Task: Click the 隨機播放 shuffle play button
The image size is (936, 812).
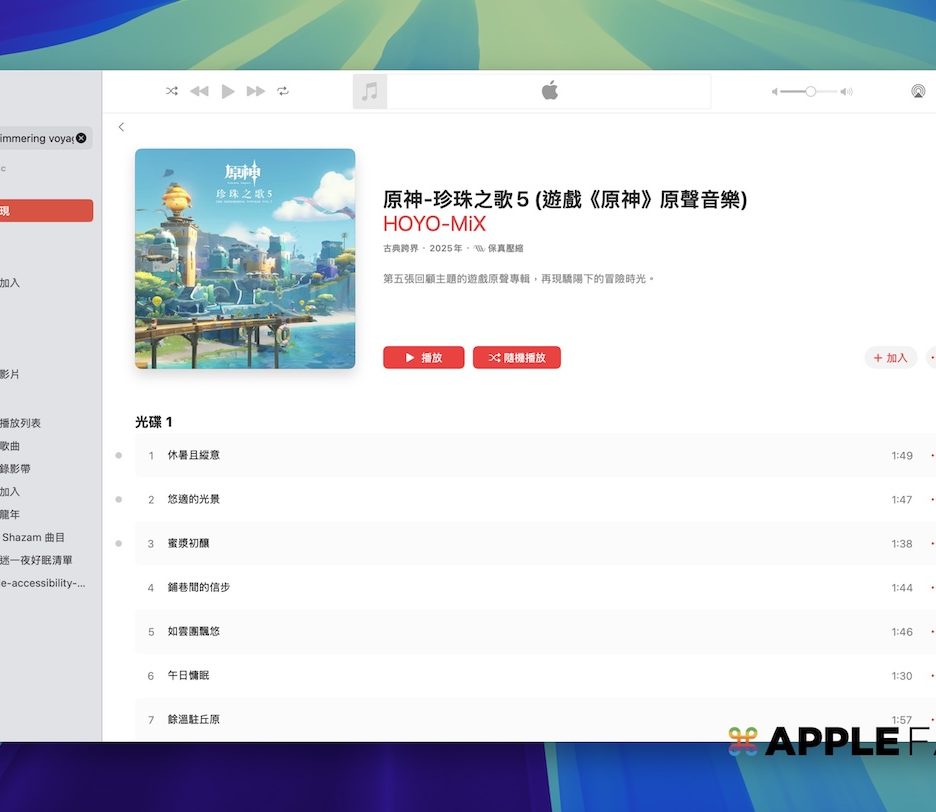Action: [x=516, y=358]
